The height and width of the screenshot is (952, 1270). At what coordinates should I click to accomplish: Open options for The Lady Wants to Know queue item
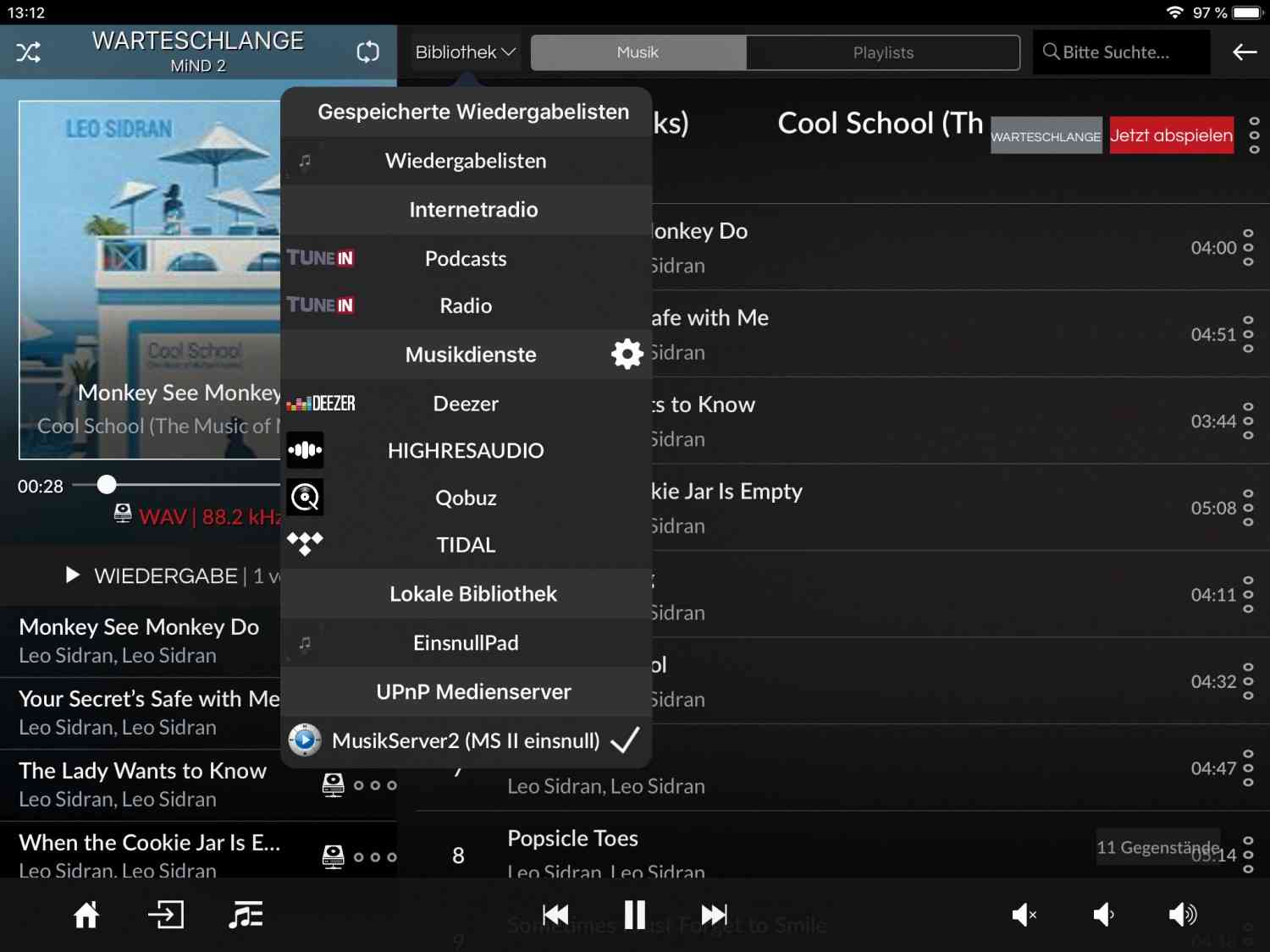[x=375, y=785]
